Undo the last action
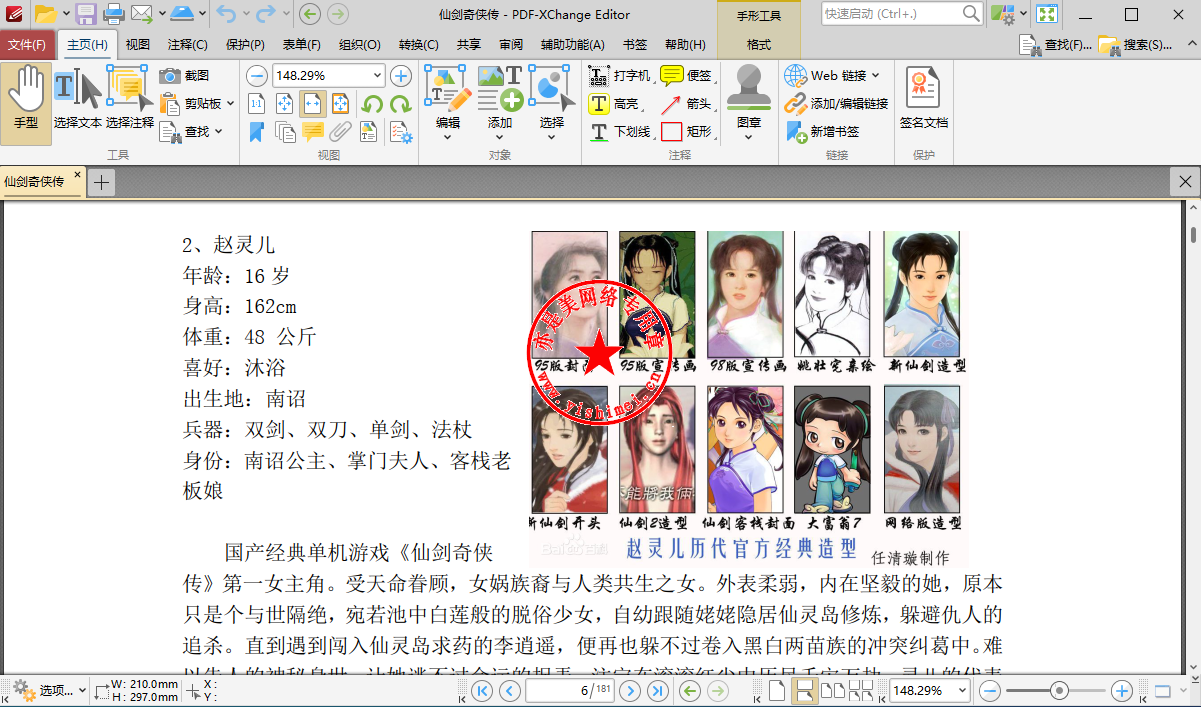Viewport: 1201px width, 707px height. point(225,14)
